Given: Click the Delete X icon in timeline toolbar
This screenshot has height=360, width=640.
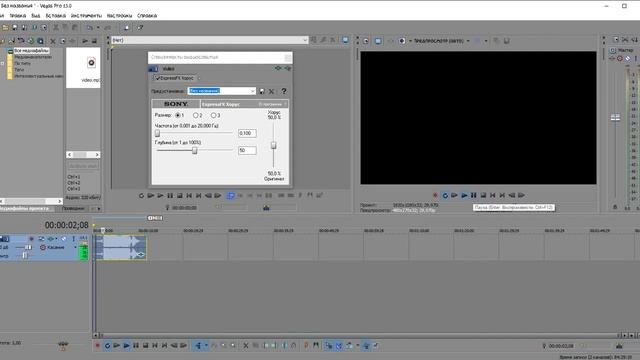Looking at the screenshot, I should (246, 346).
